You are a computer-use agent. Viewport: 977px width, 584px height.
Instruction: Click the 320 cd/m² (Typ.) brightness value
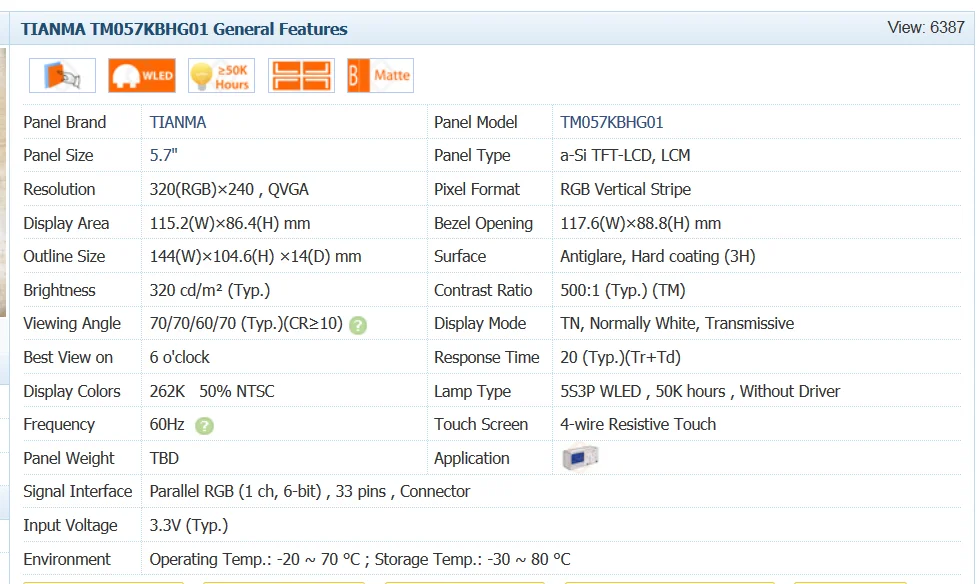pos(209,290)
